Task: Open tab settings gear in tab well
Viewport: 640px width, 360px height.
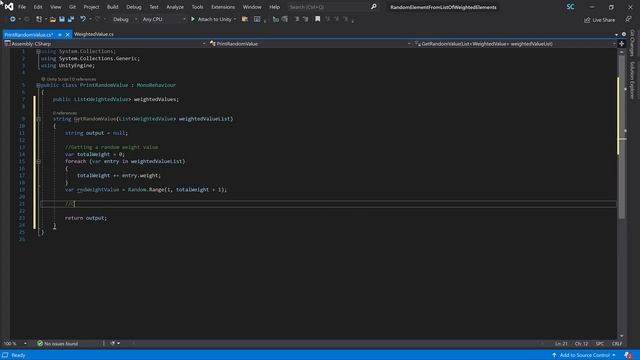Action: click(x=624, y=34)
